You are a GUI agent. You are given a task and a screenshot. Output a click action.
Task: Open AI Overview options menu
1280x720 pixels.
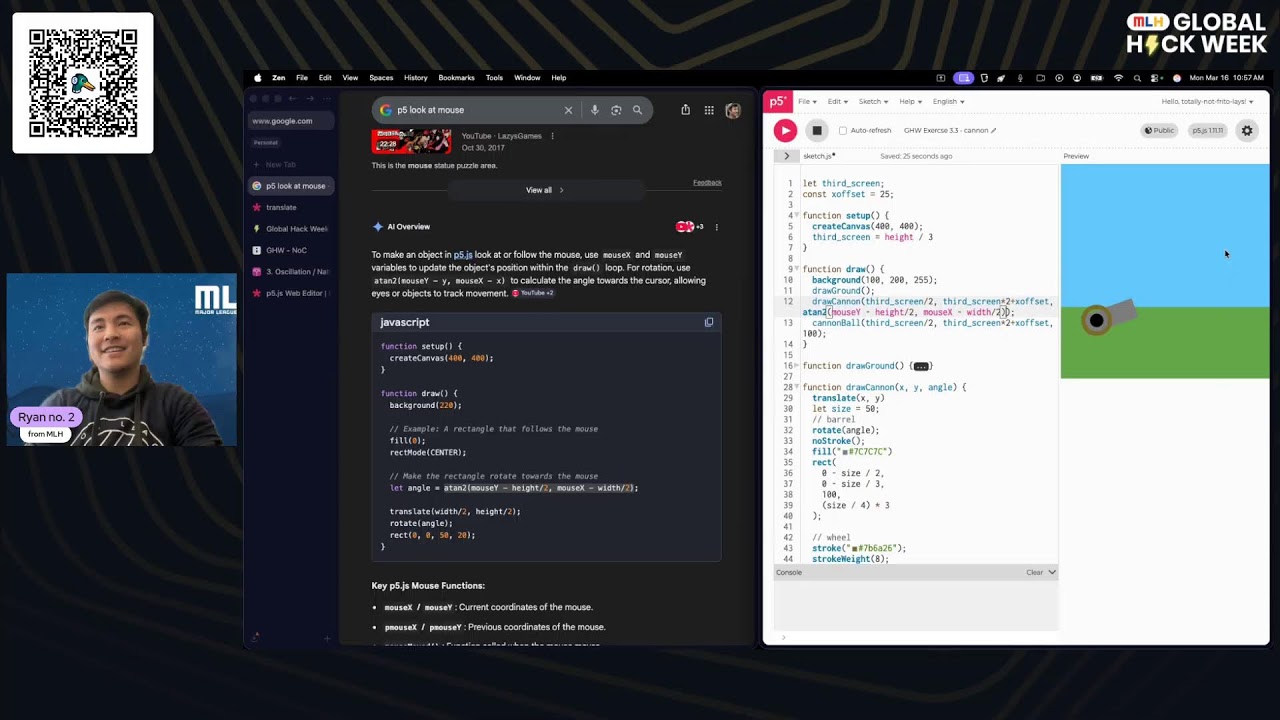(x=716, y=227)
